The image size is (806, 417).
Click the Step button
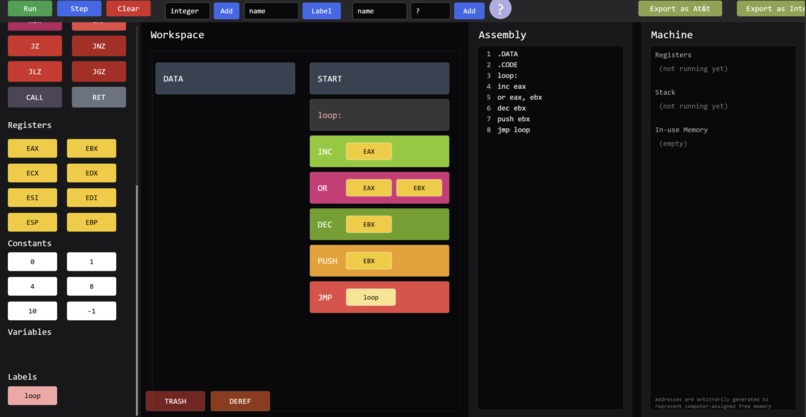79,9
